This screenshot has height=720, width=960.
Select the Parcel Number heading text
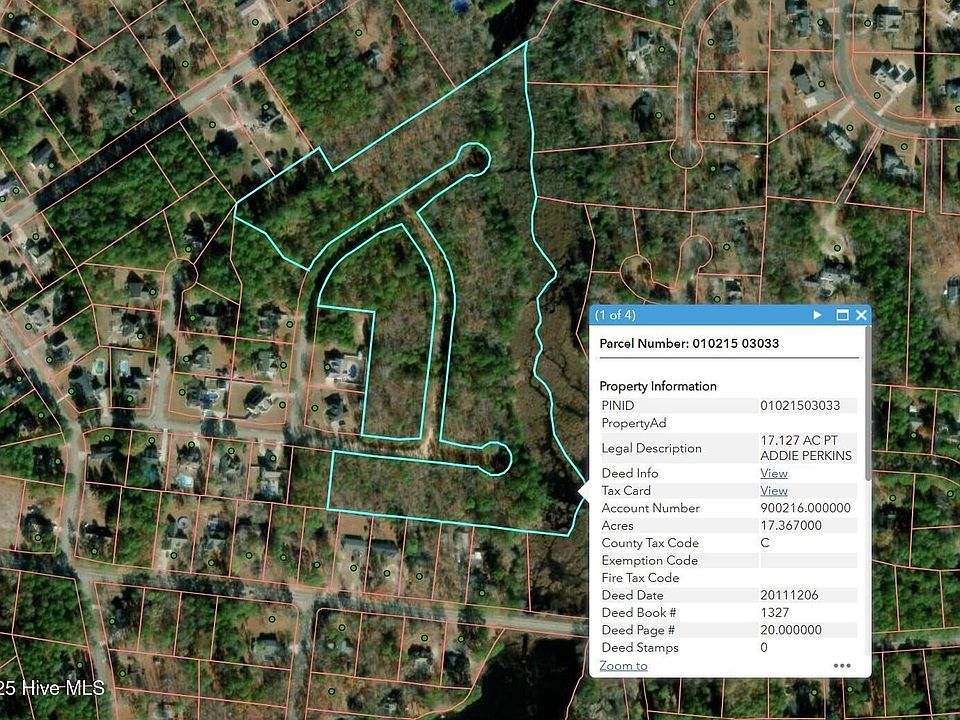coord(689,344)
